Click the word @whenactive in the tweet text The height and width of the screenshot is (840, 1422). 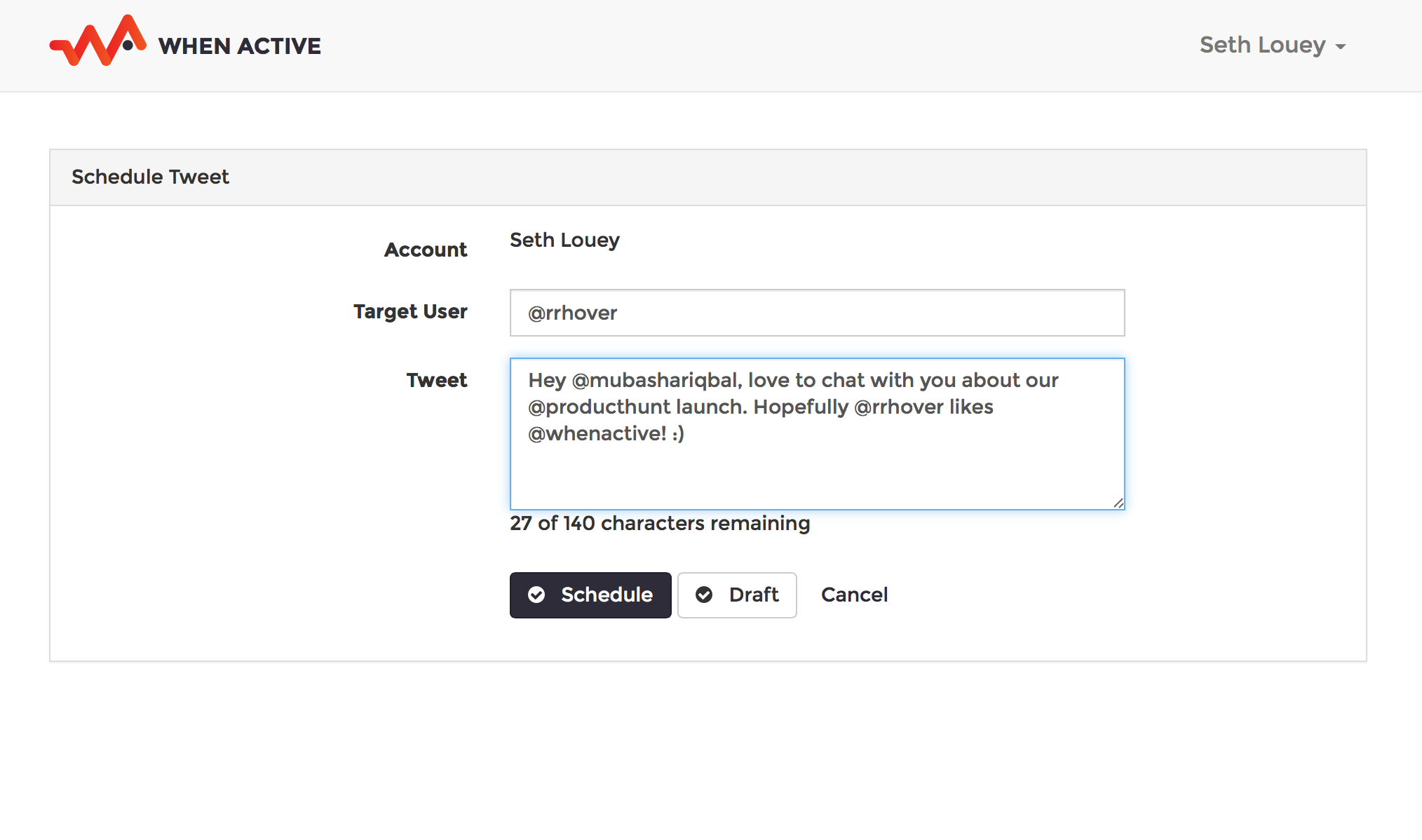click(x=596, y=434)
